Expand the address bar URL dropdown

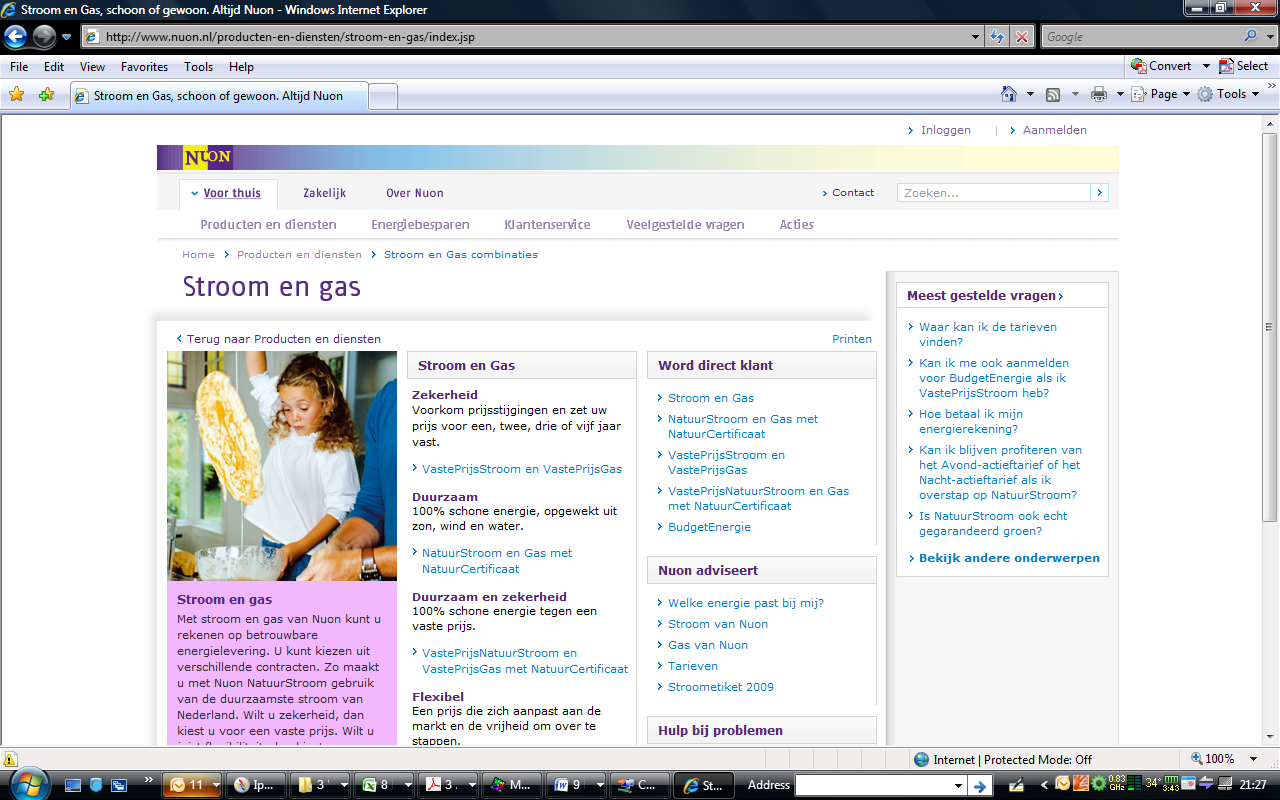pos(976,37)
